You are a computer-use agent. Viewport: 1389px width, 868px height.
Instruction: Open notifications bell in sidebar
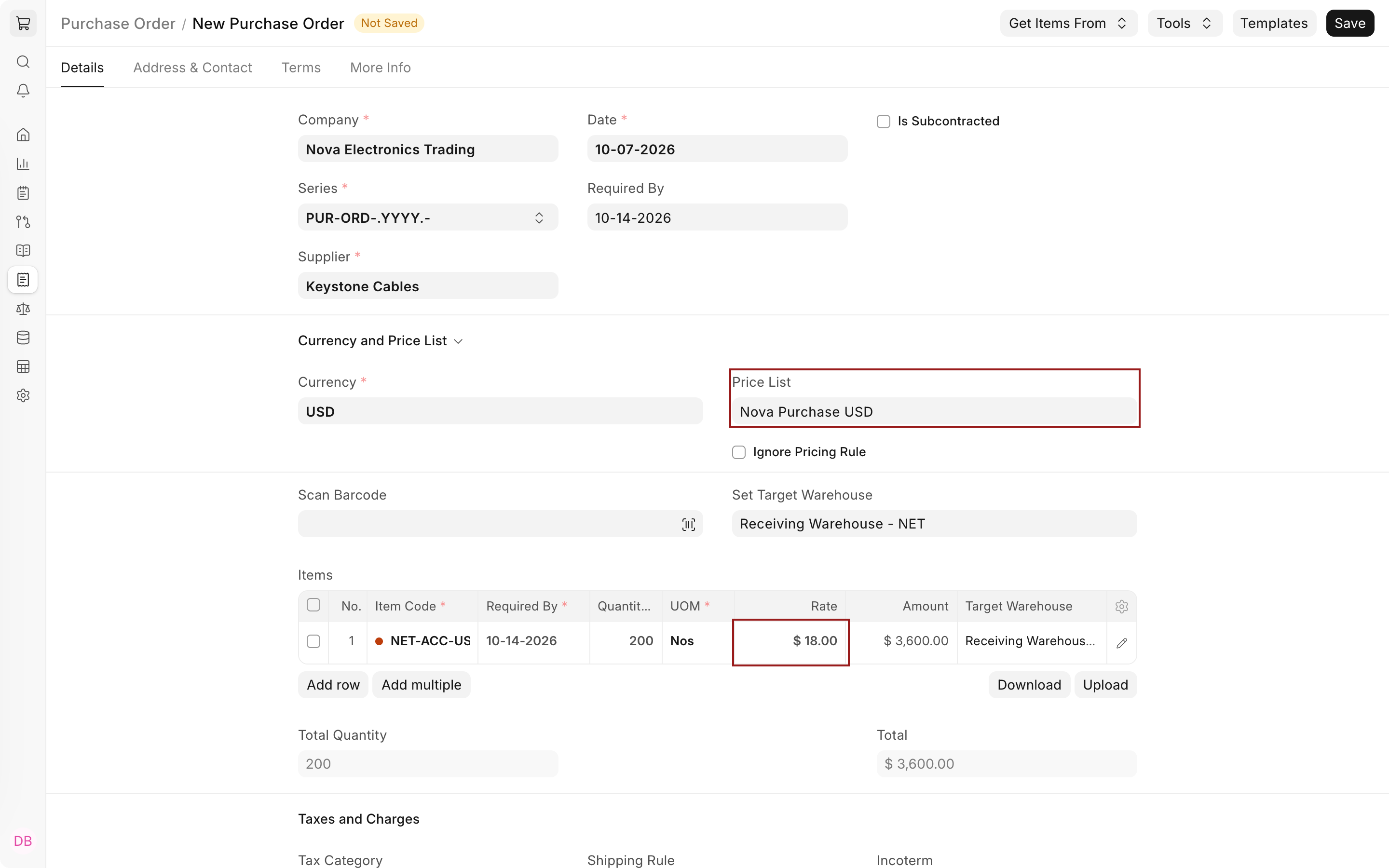pos(23,91)
